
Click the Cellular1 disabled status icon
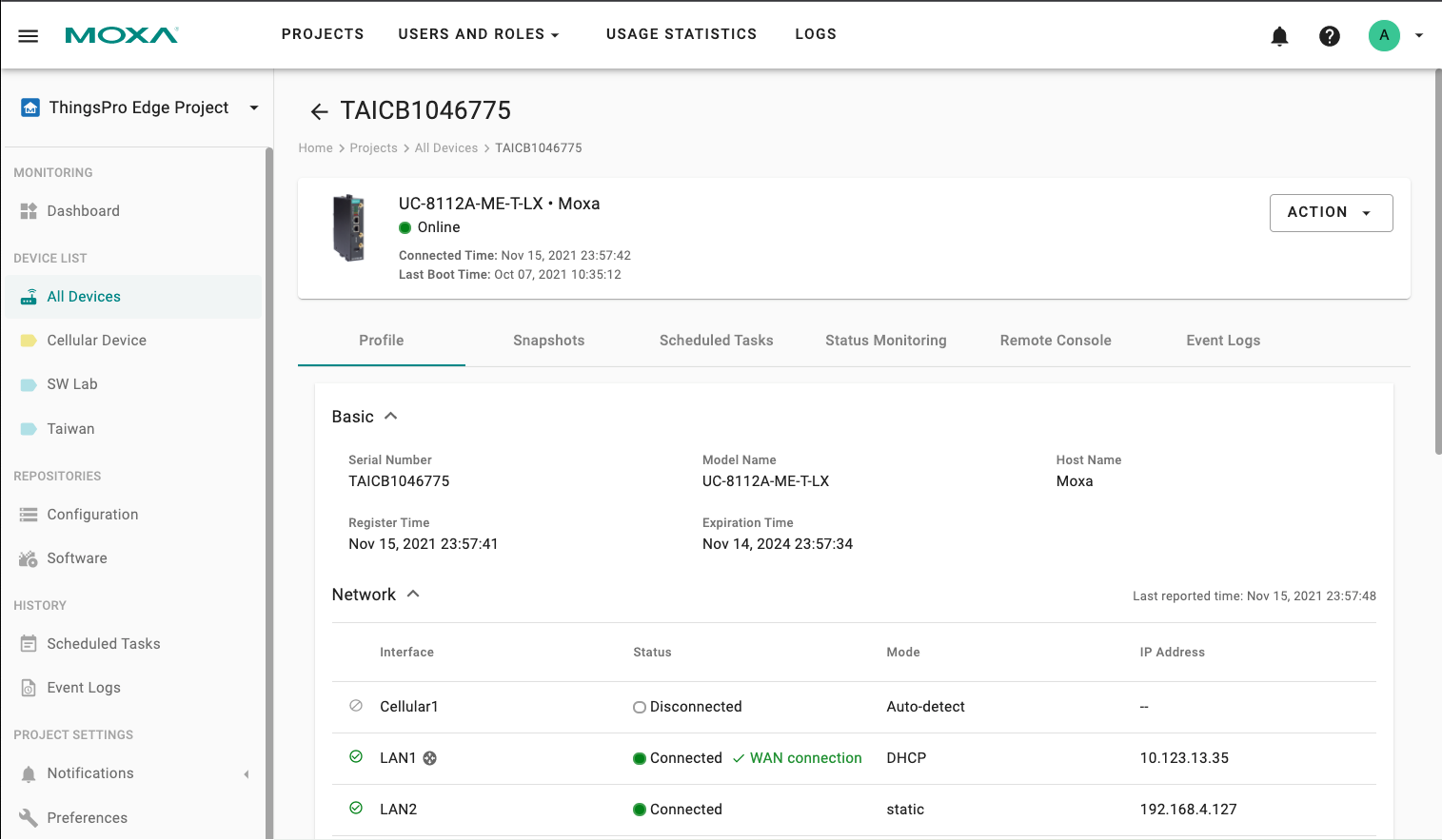coord(356,706)
